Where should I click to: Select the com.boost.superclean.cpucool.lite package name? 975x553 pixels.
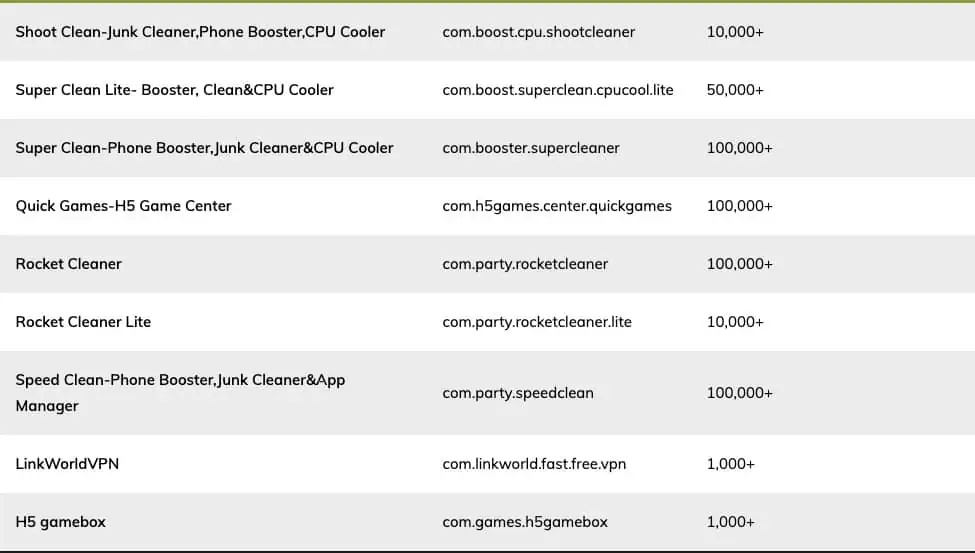[x=558, y=90]
